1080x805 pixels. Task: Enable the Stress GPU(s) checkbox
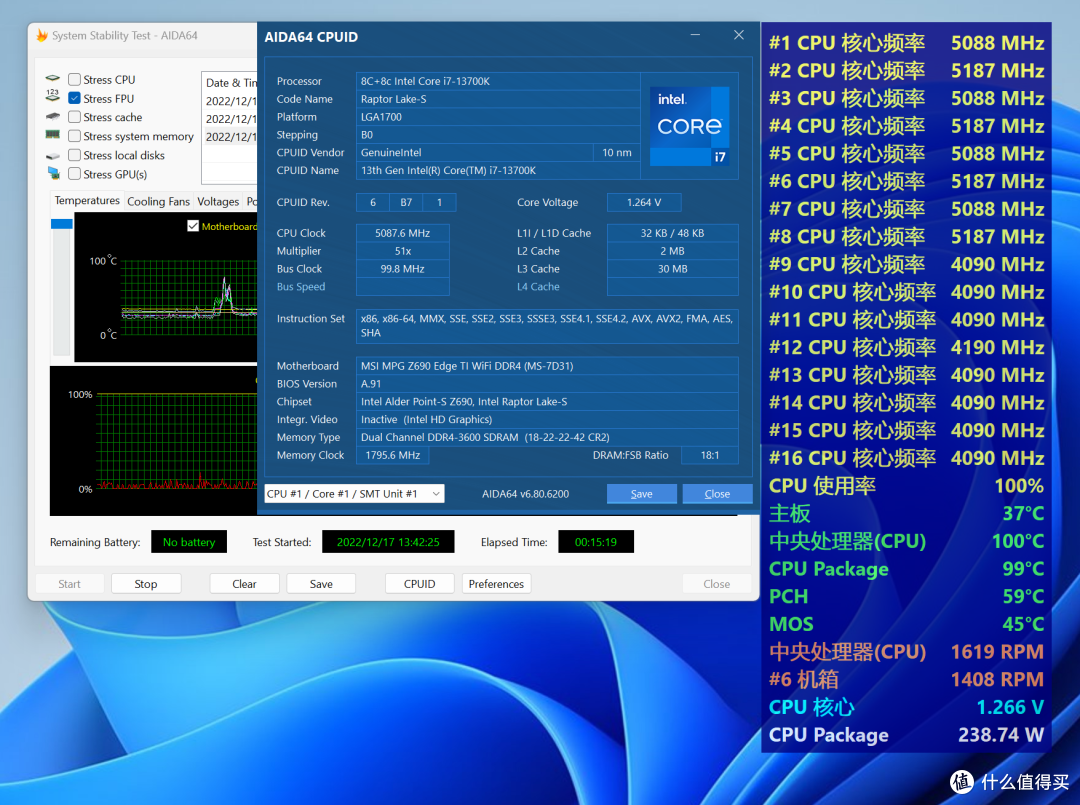click(x=74, y=174)
